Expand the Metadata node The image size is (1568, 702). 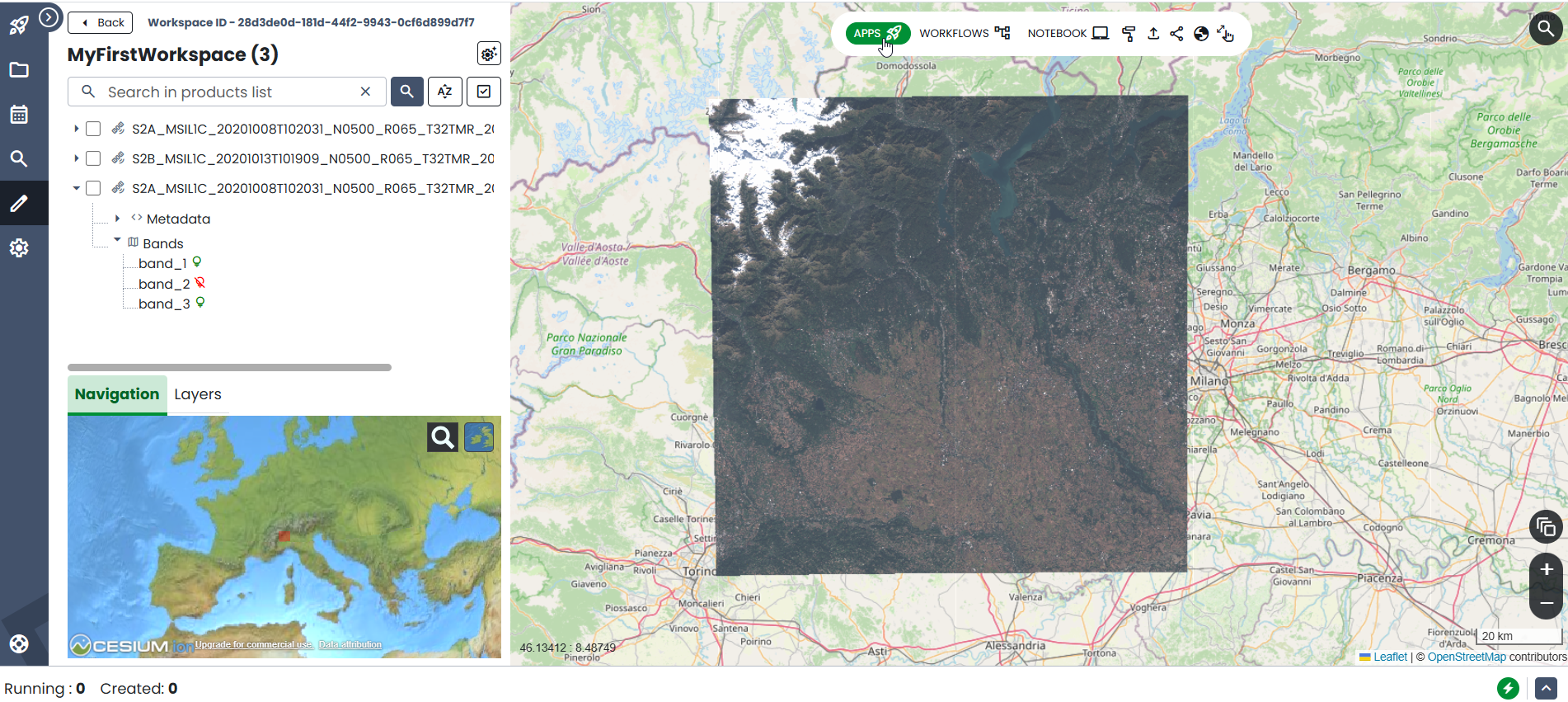click(117, 219)
